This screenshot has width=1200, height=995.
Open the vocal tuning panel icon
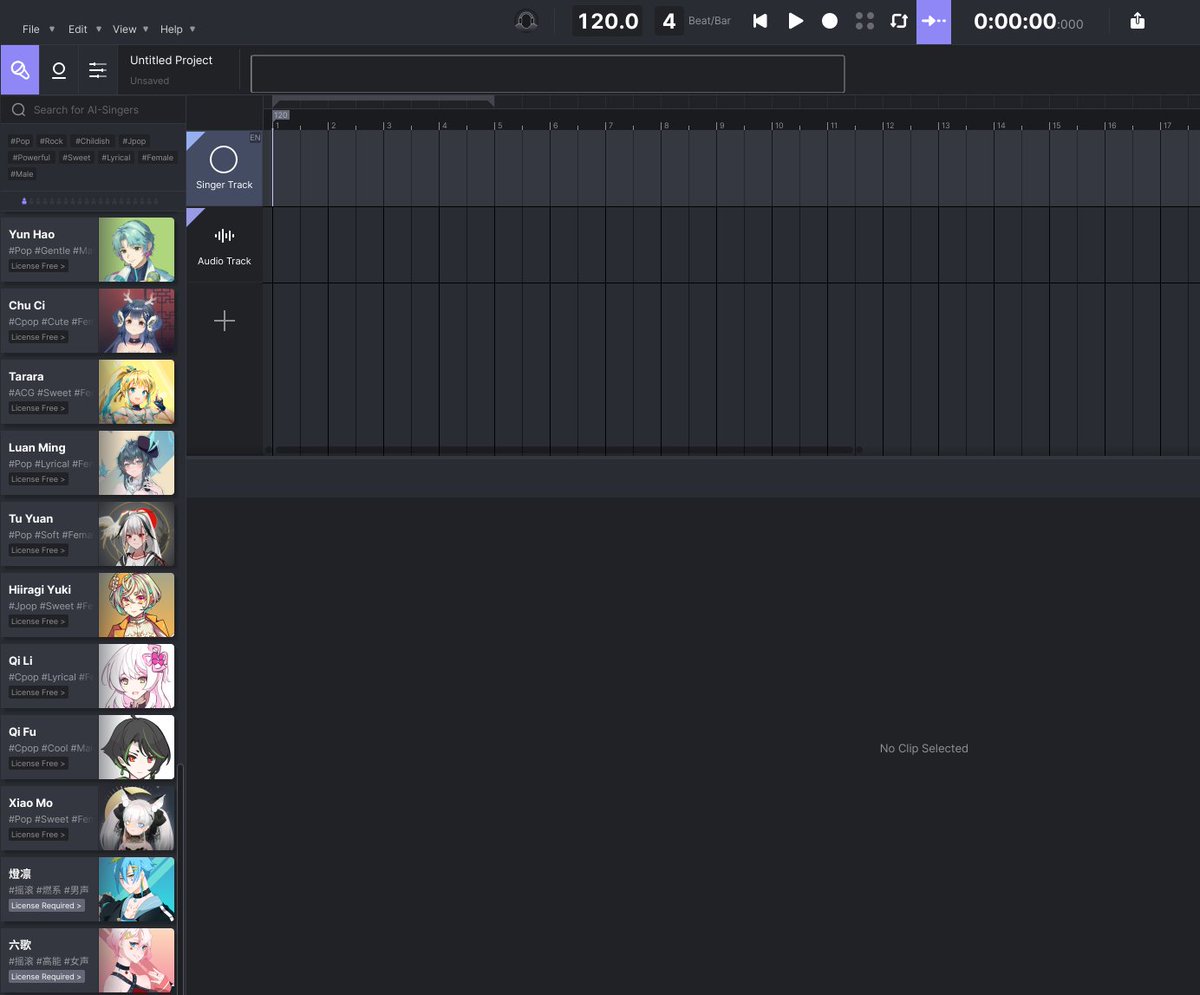point(58,69)
